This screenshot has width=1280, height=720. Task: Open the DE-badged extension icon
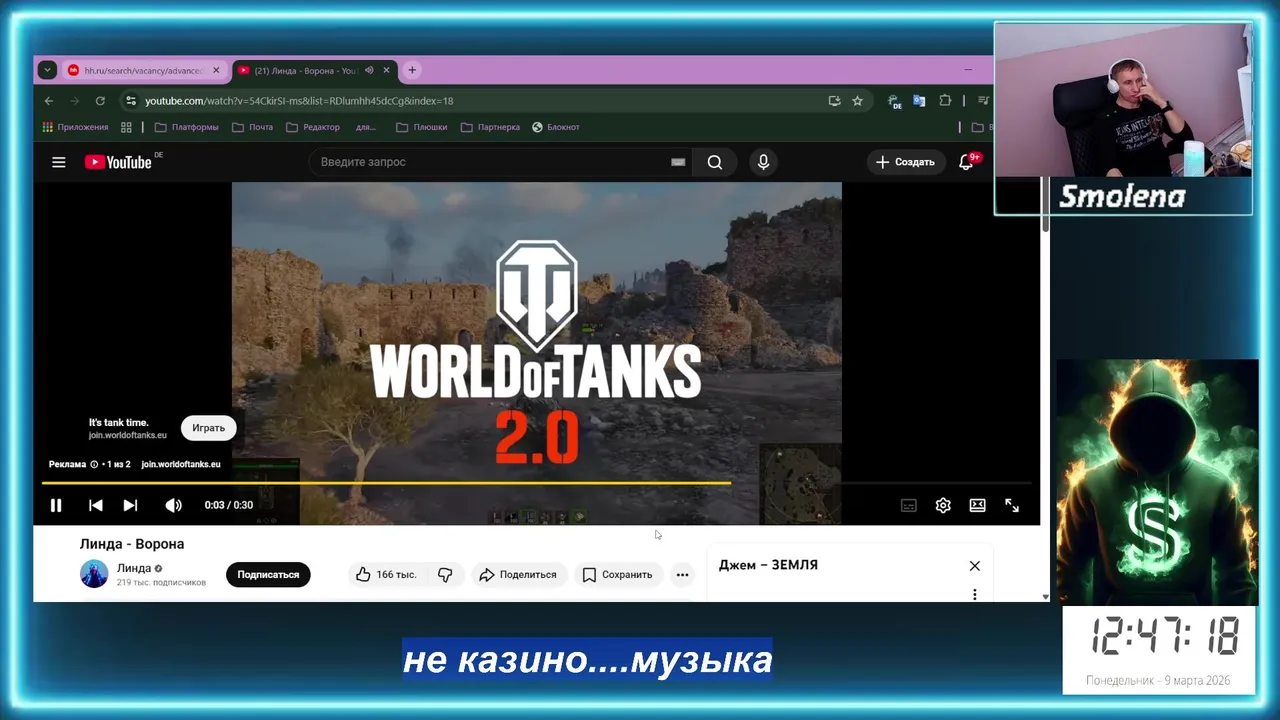click(x=895, y=101)
